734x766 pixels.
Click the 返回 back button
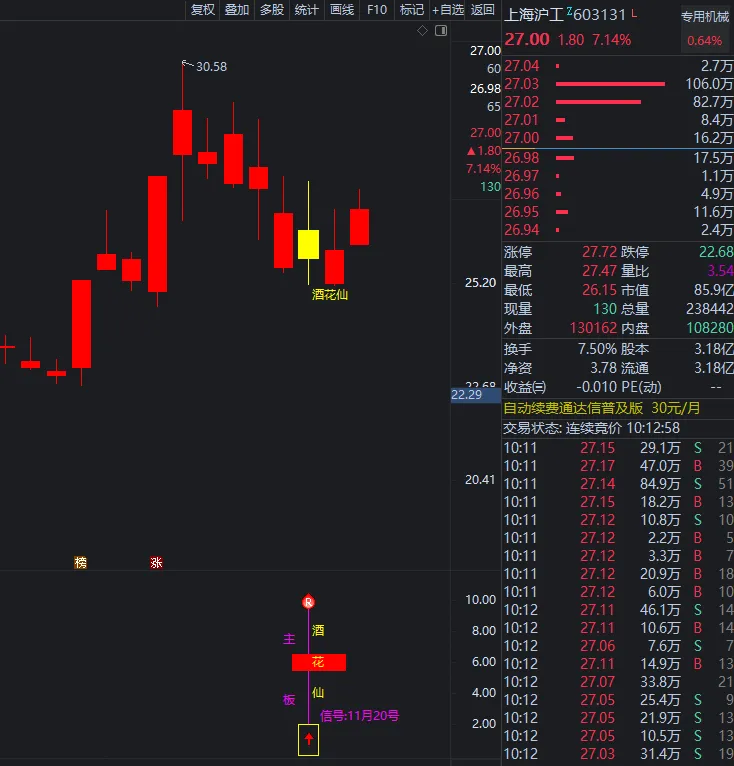(483, 10)
